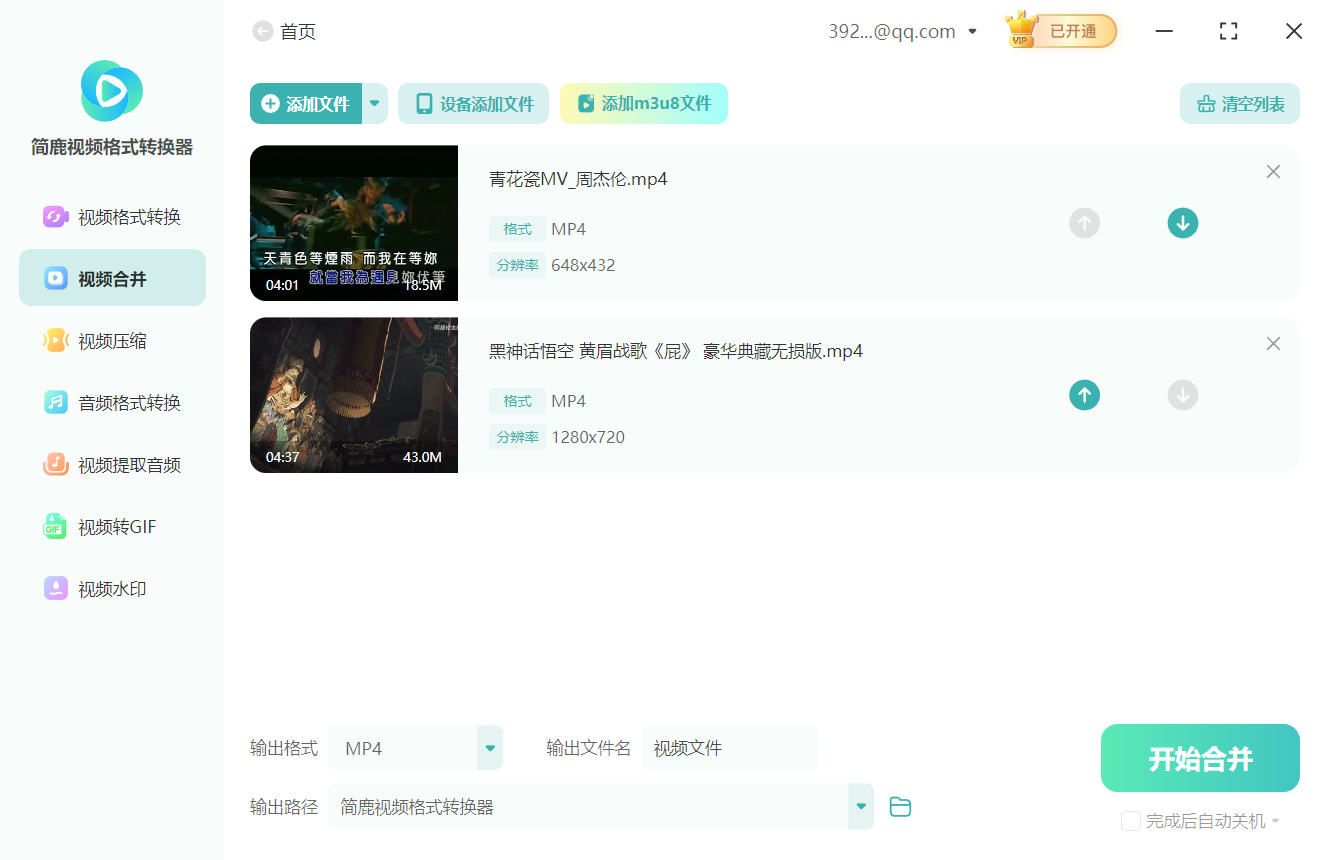Select the 视频压缩 tool

(112, 340)
